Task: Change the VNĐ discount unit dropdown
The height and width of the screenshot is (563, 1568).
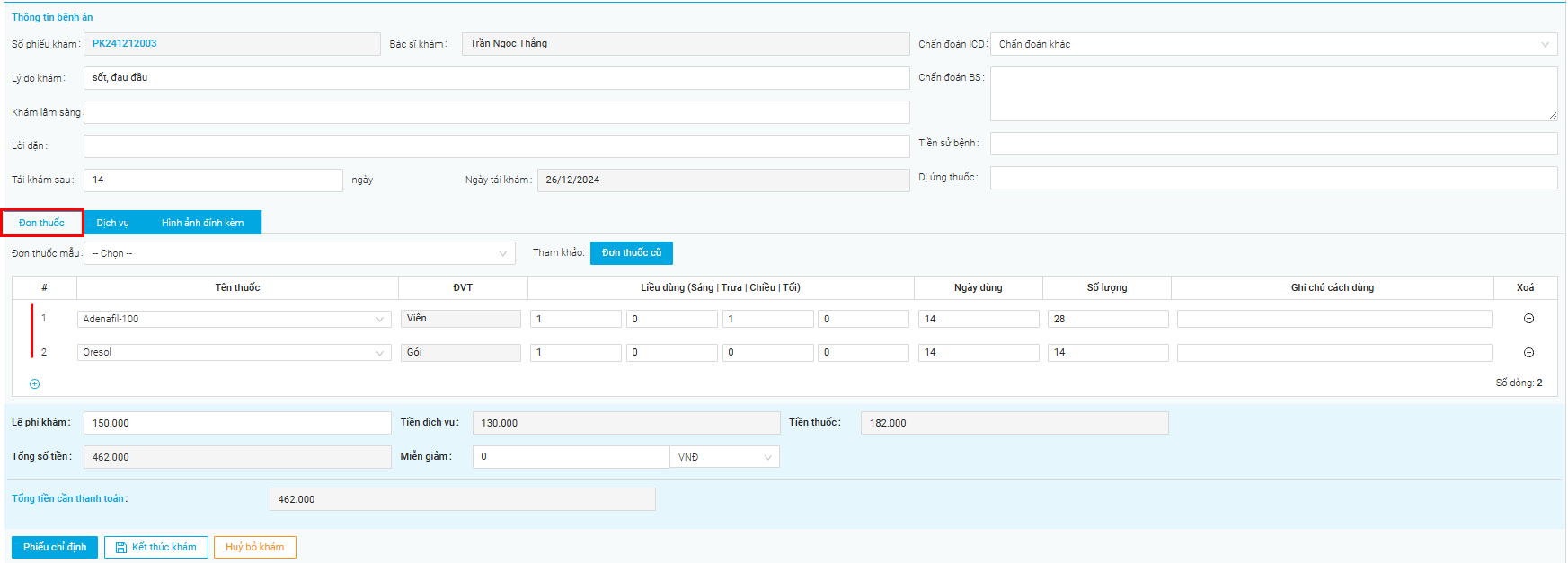Action: 724,457
